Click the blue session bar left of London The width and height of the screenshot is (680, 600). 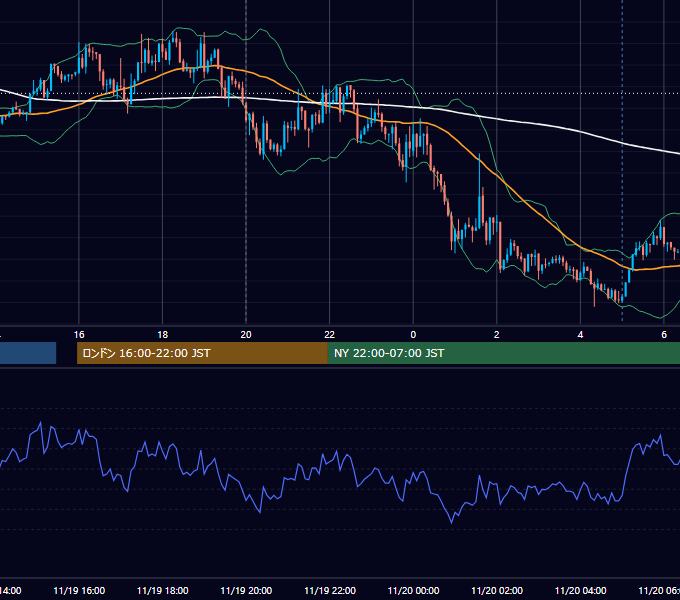point(28,353)
